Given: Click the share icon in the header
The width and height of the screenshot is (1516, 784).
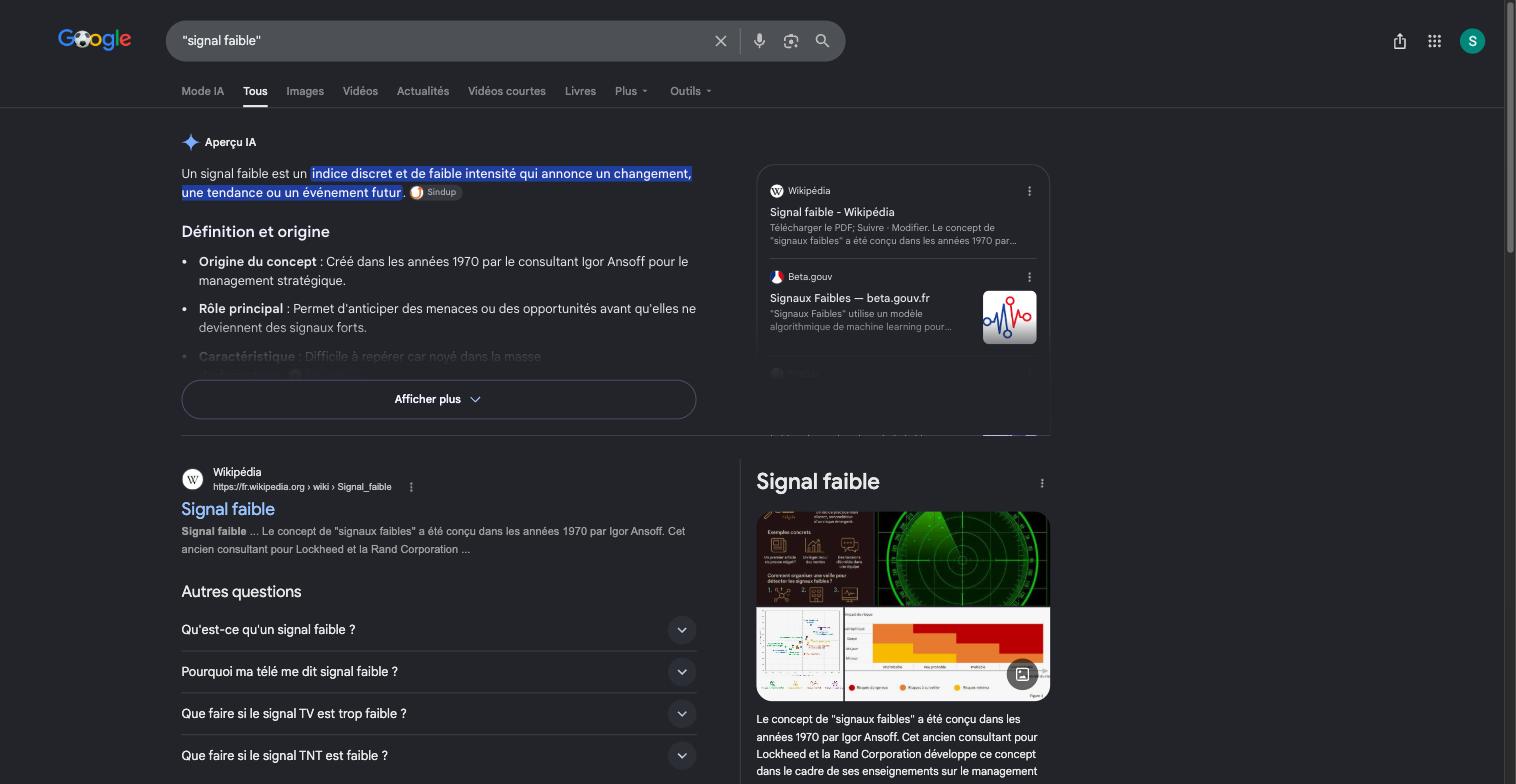Looking at the screenshot, I should pos(1400,41).
